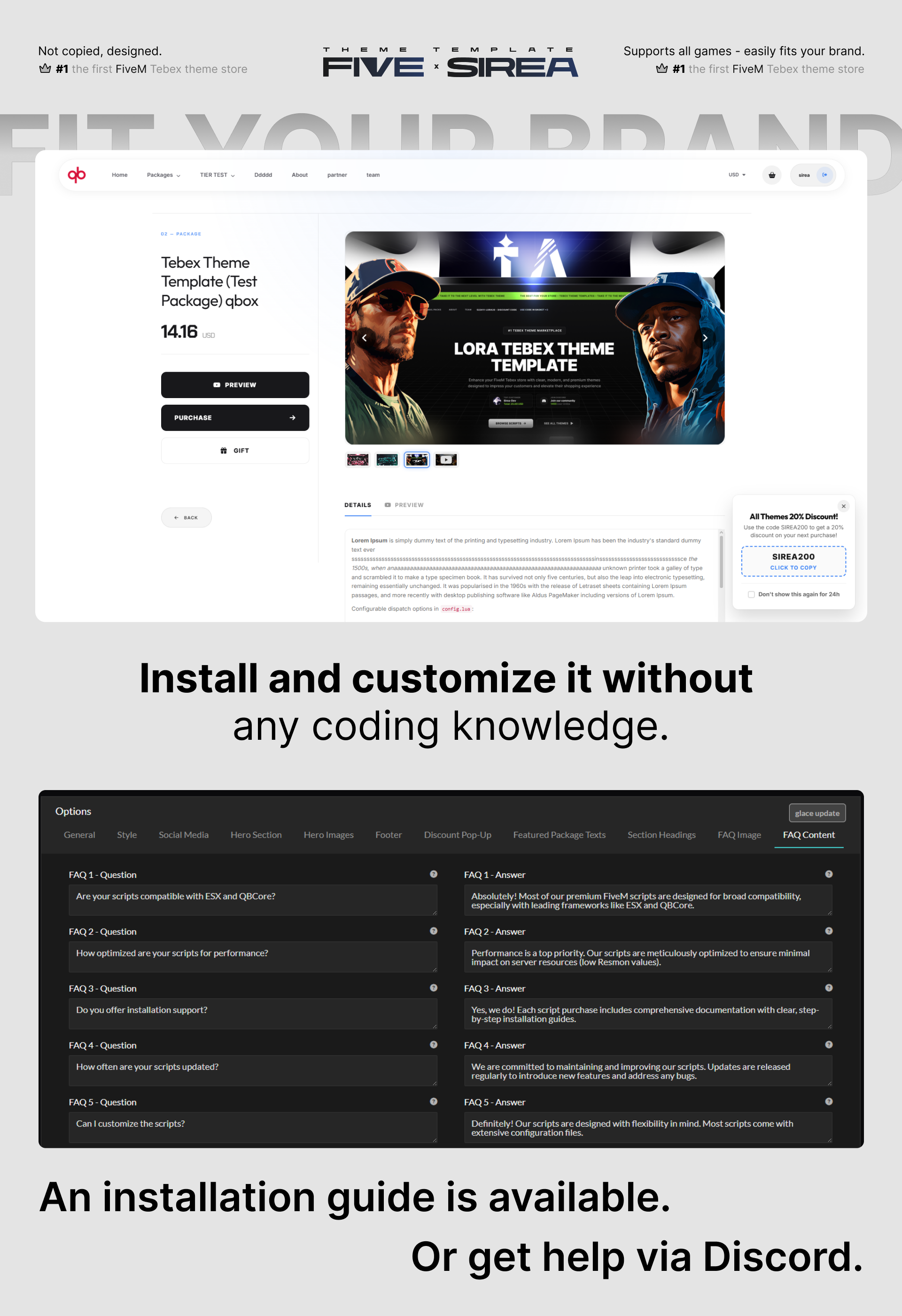
Task: Click the red qb logo
Action: tap(77, 174)
